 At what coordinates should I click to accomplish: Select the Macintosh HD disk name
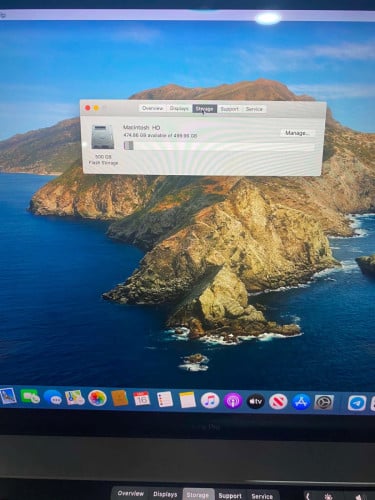pyautogui.click(x=142, y=127)
